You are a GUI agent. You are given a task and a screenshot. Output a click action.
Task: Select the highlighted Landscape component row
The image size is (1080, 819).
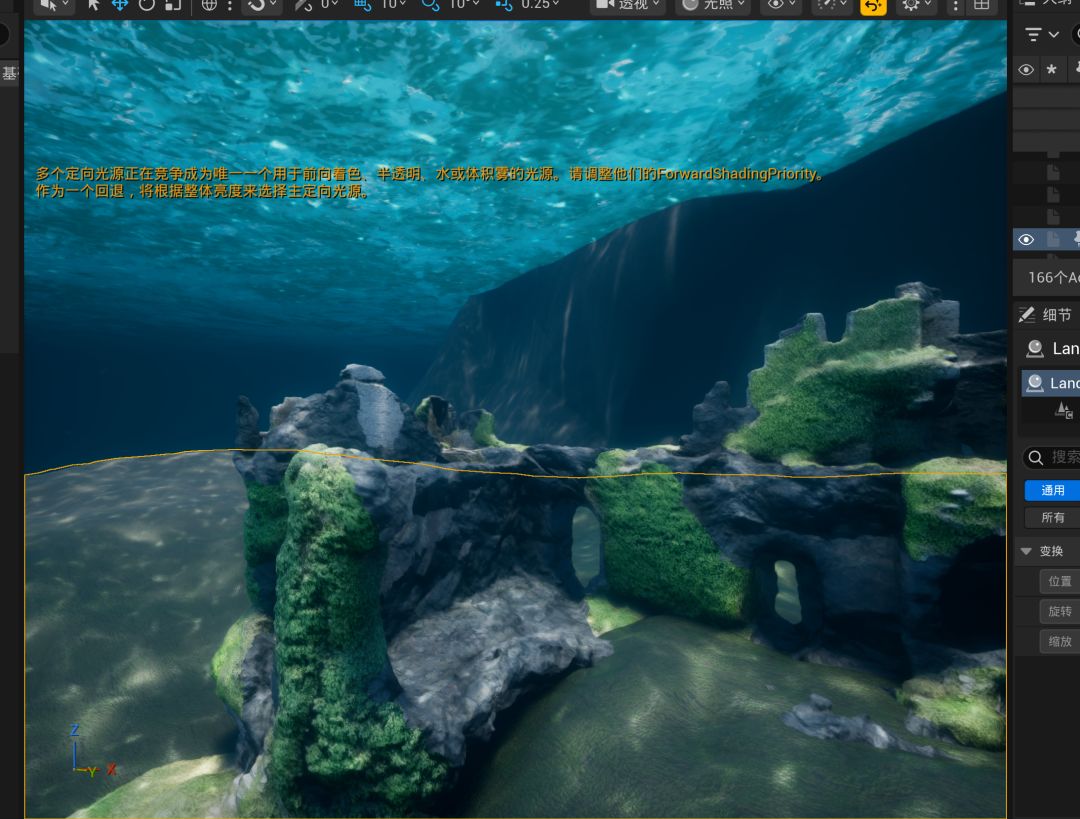pos(1050,383)
